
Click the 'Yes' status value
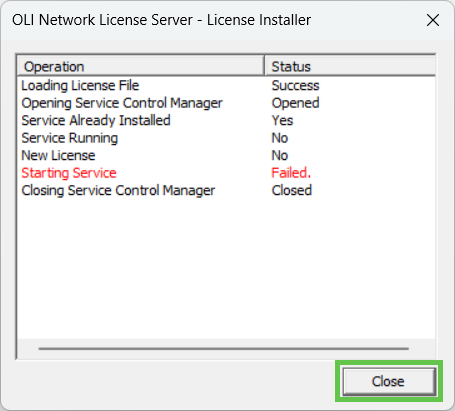click(x=282, y=121)
